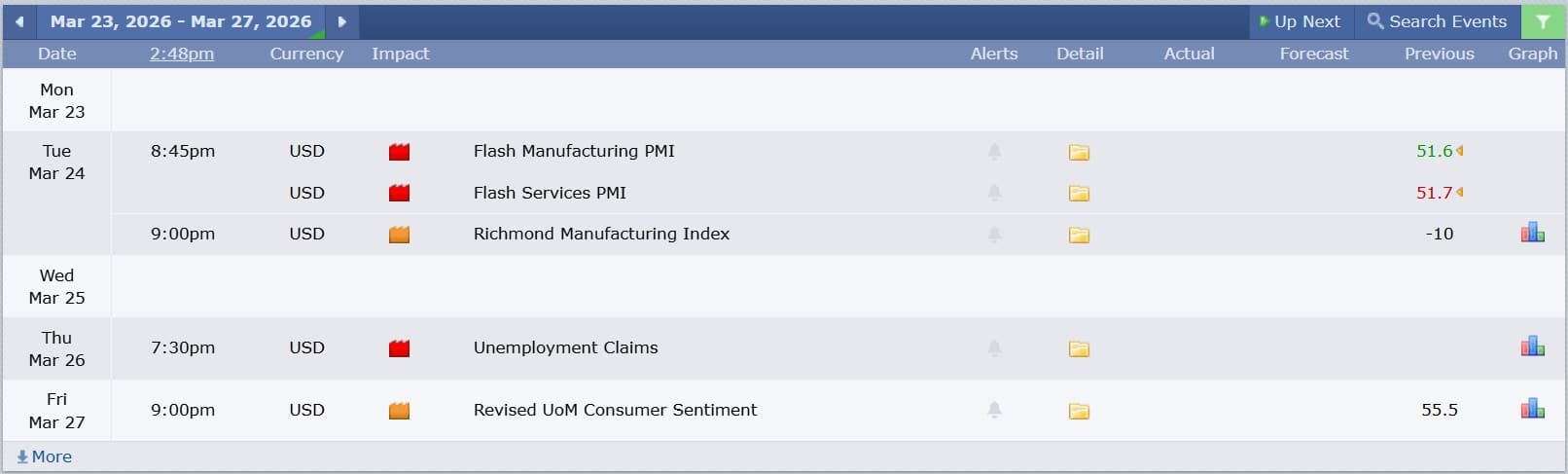
Task: Open Search Events
Action: 1437,21
